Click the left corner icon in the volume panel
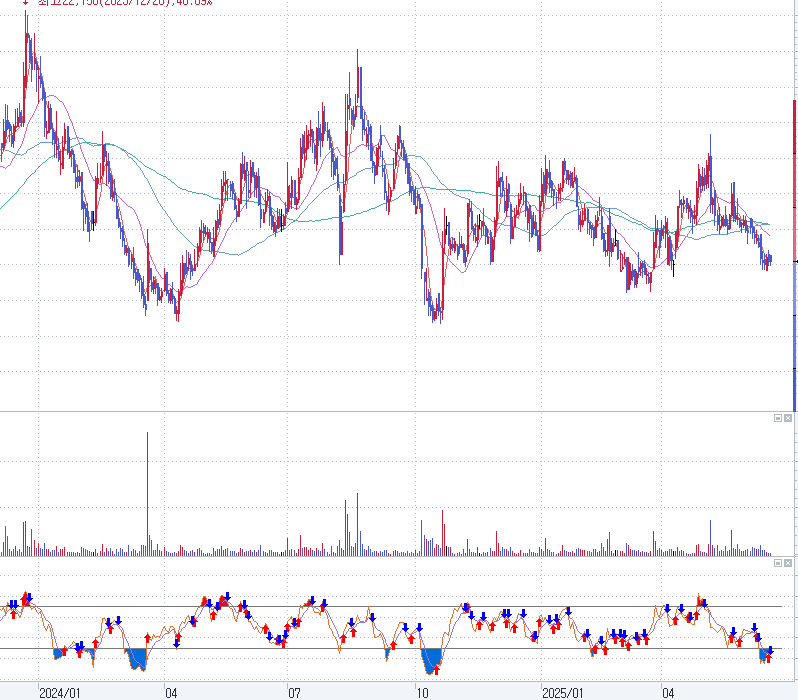 tap(778, 419)
